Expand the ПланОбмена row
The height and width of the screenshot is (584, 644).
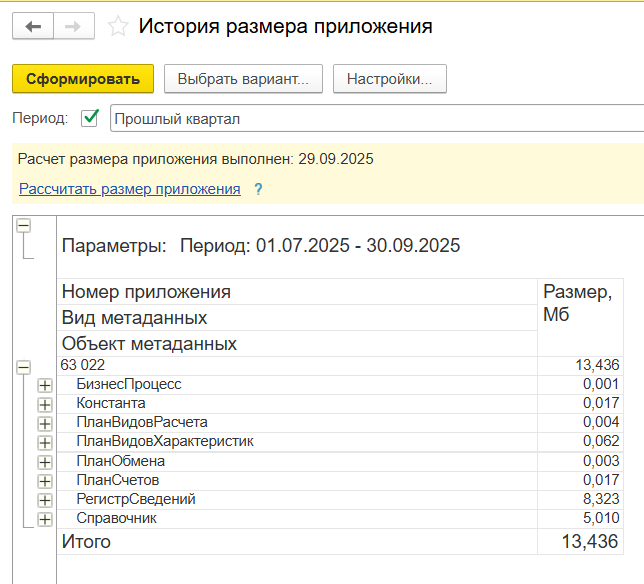click(44, 462)
